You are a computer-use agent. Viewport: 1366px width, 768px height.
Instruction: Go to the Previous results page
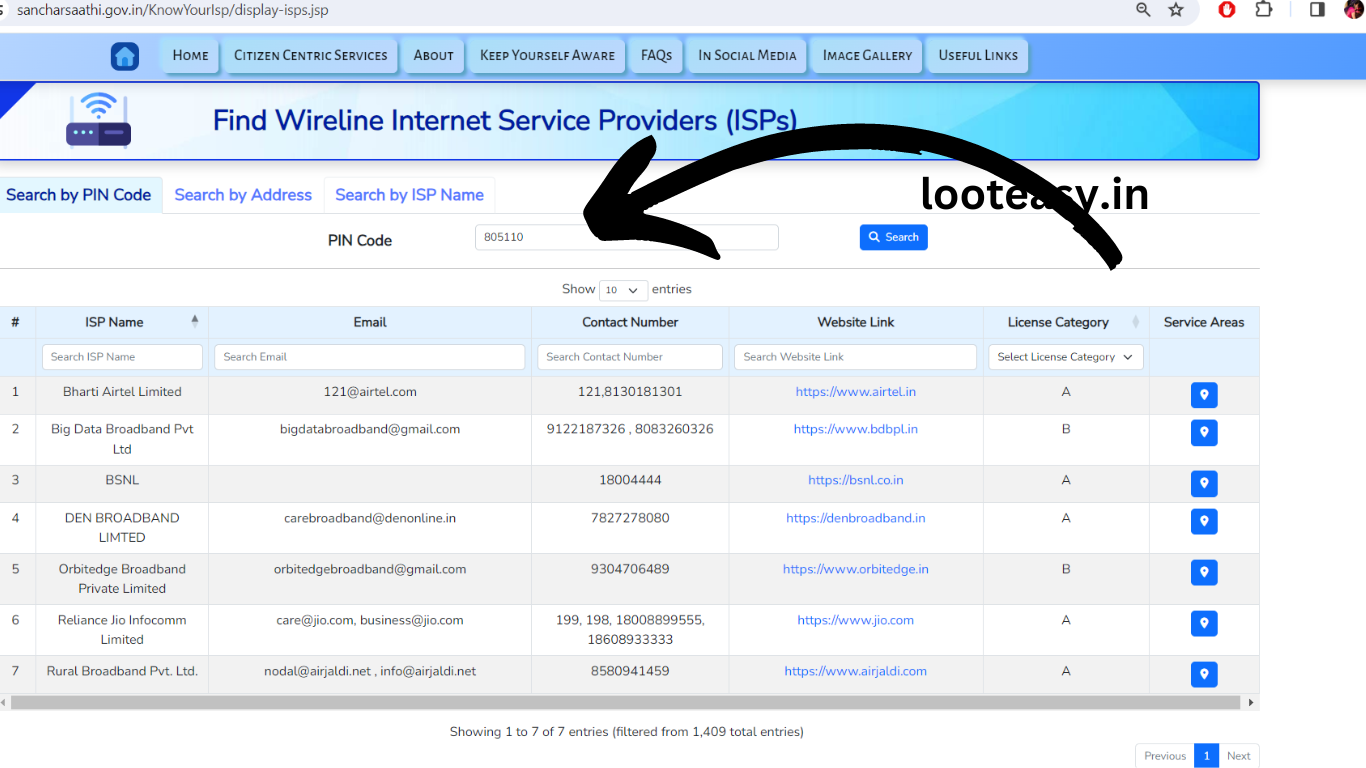1165,756
